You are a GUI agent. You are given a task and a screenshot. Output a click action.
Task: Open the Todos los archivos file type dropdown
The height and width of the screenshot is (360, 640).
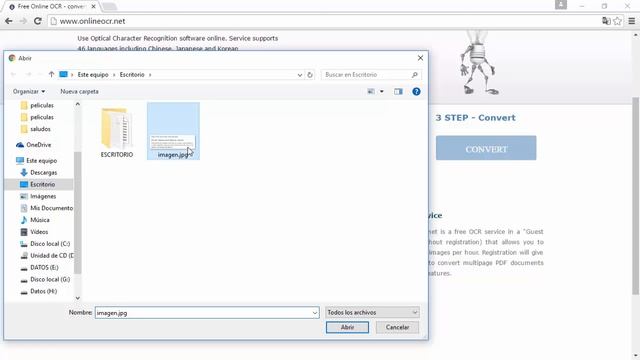(x=372, y=312)
